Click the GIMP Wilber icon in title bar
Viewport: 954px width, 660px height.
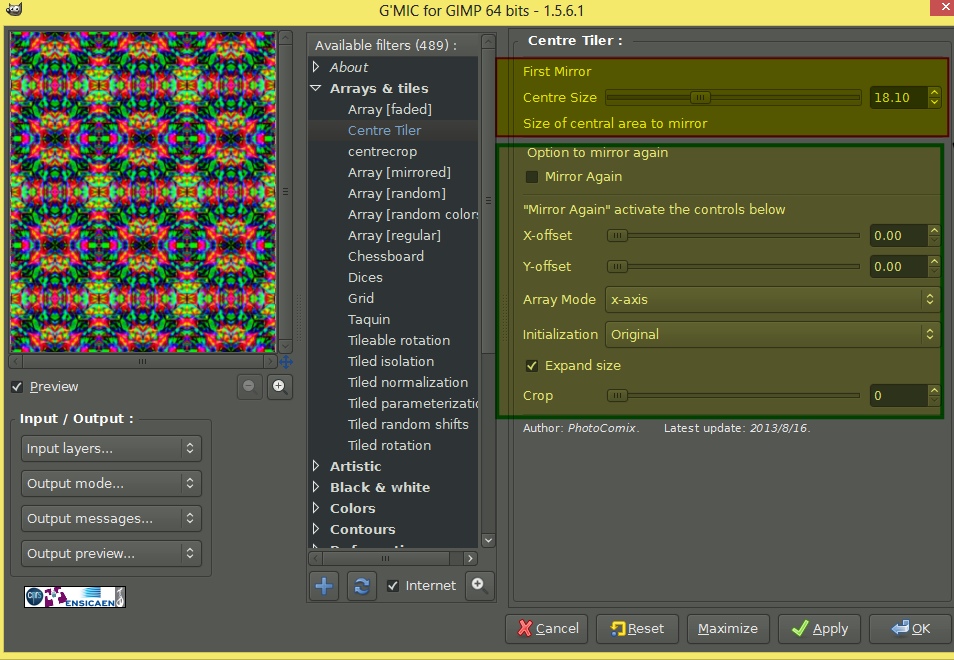13,9
